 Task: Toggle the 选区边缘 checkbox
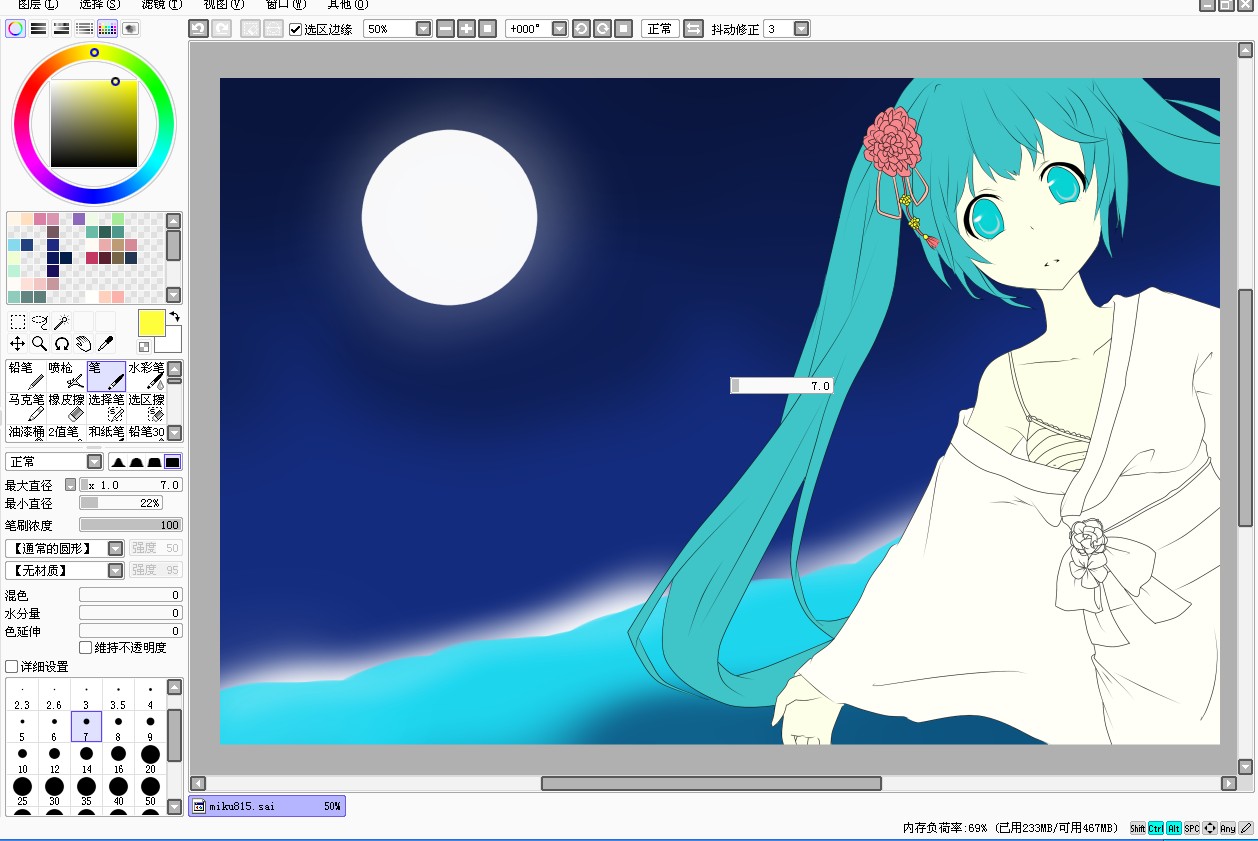pyautogui.click(x=296, y=29)
